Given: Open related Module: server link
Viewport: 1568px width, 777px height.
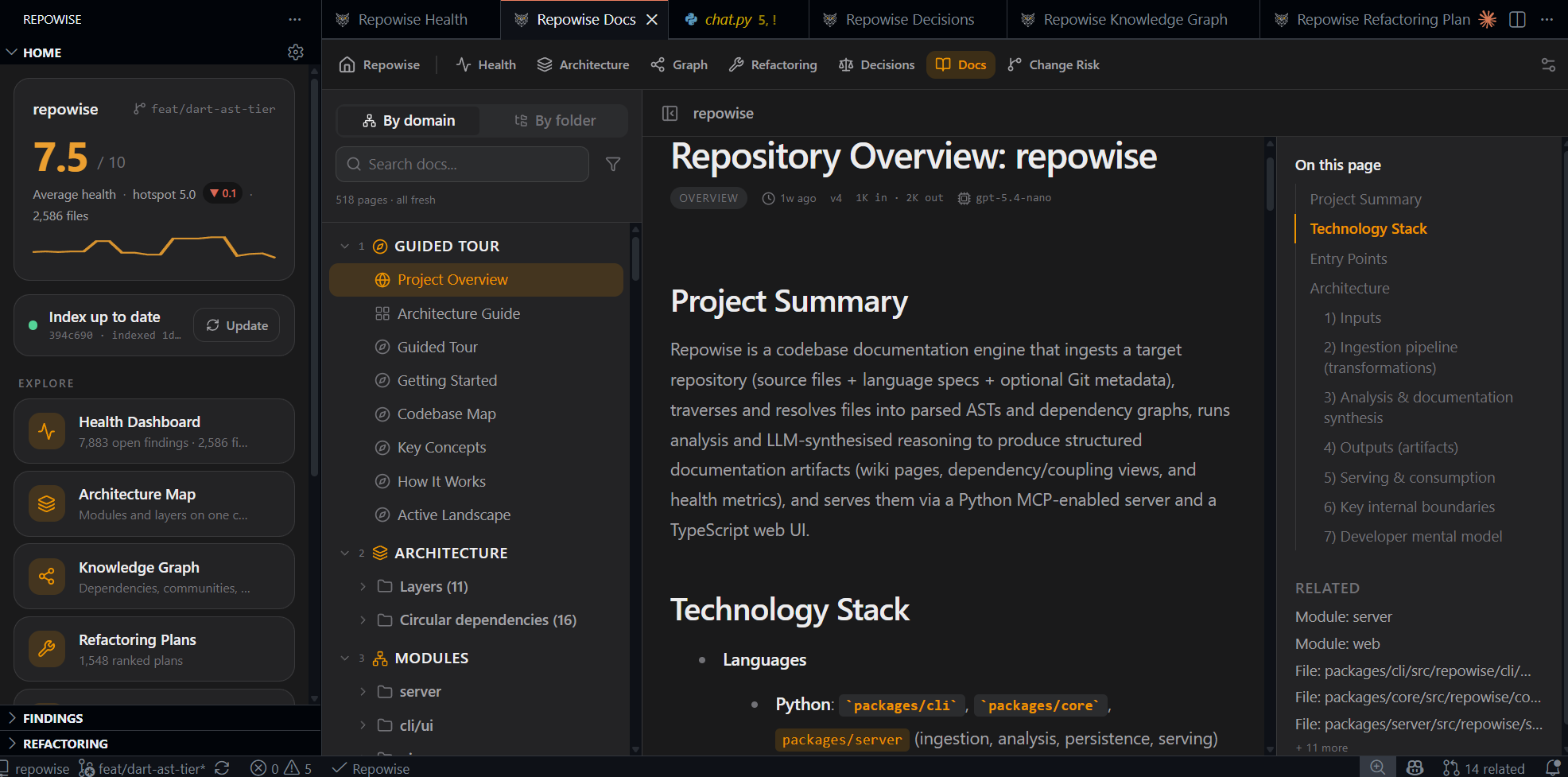Looking at the screenshot, I should [1344, 616].
